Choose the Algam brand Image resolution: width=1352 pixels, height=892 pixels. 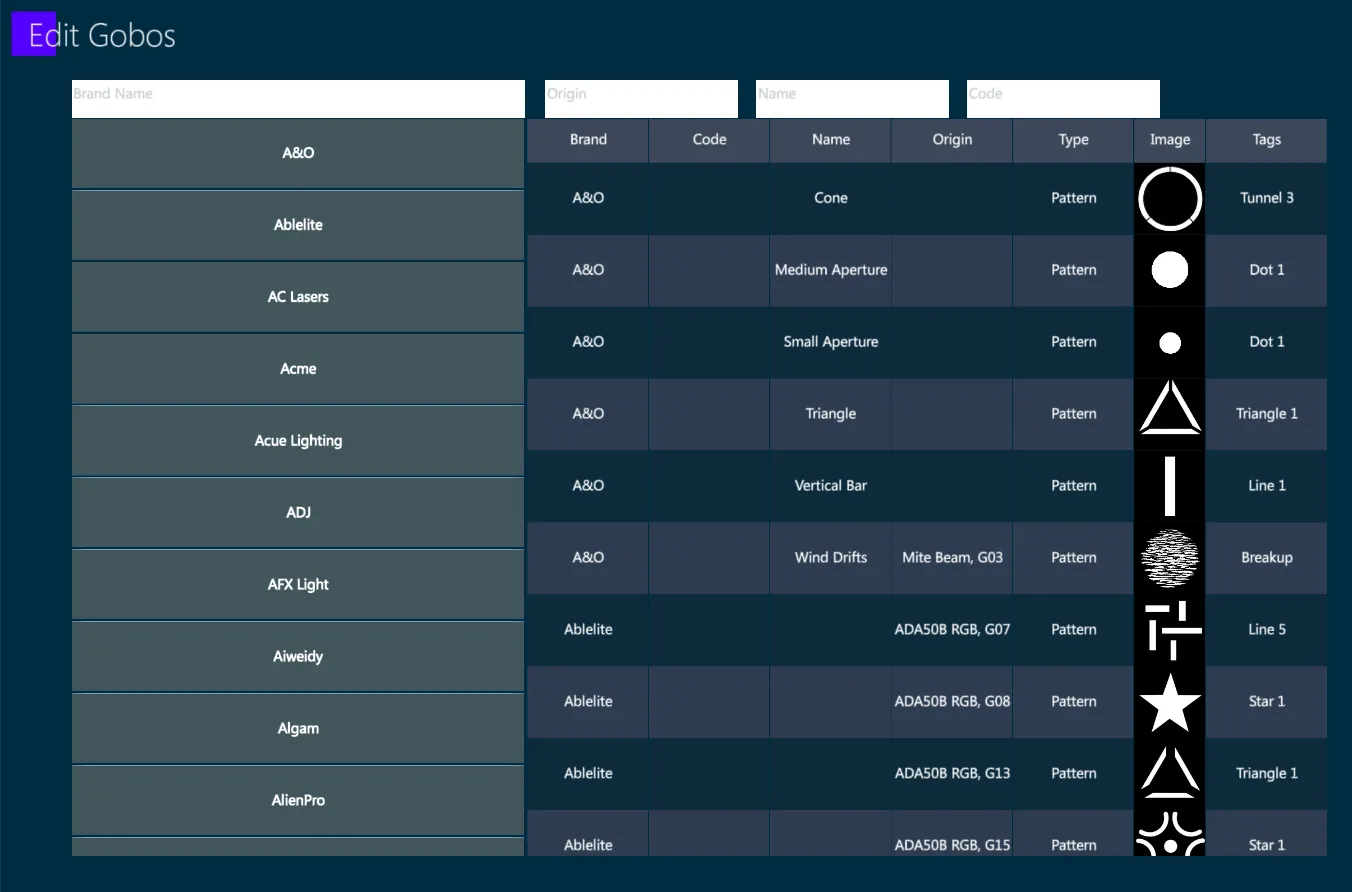tap(298, 730)
